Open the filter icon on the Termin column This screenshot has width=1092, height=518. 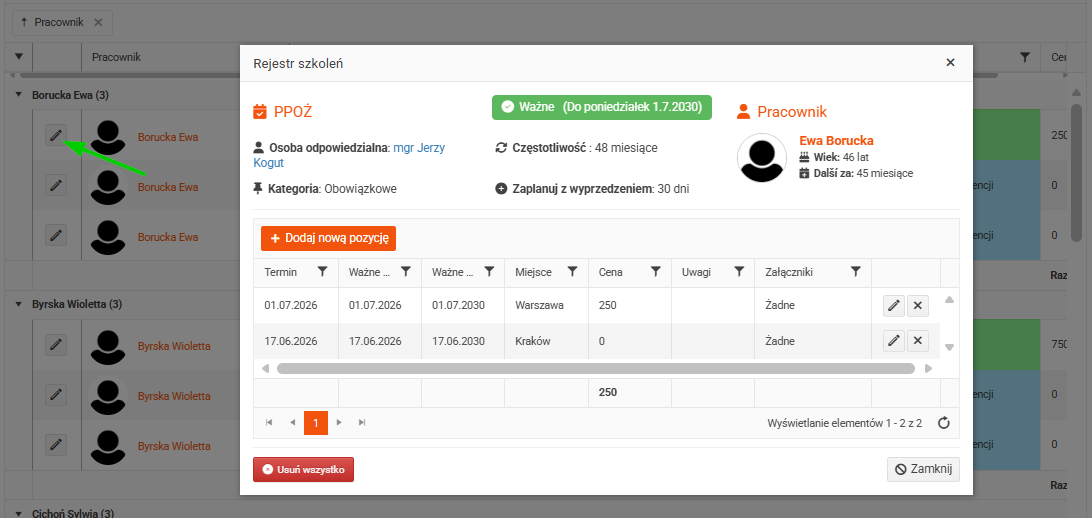[x=322, y=272]
